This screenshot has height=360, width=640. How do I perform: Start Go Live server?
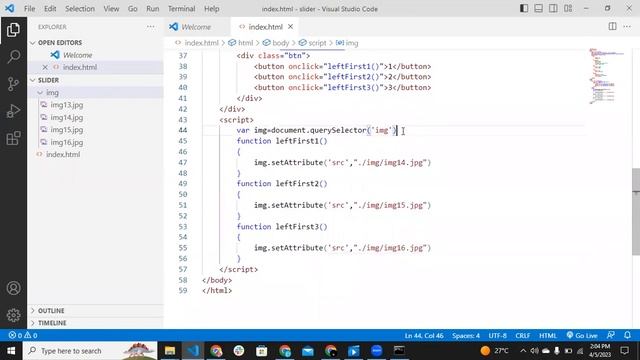[582, 336]
